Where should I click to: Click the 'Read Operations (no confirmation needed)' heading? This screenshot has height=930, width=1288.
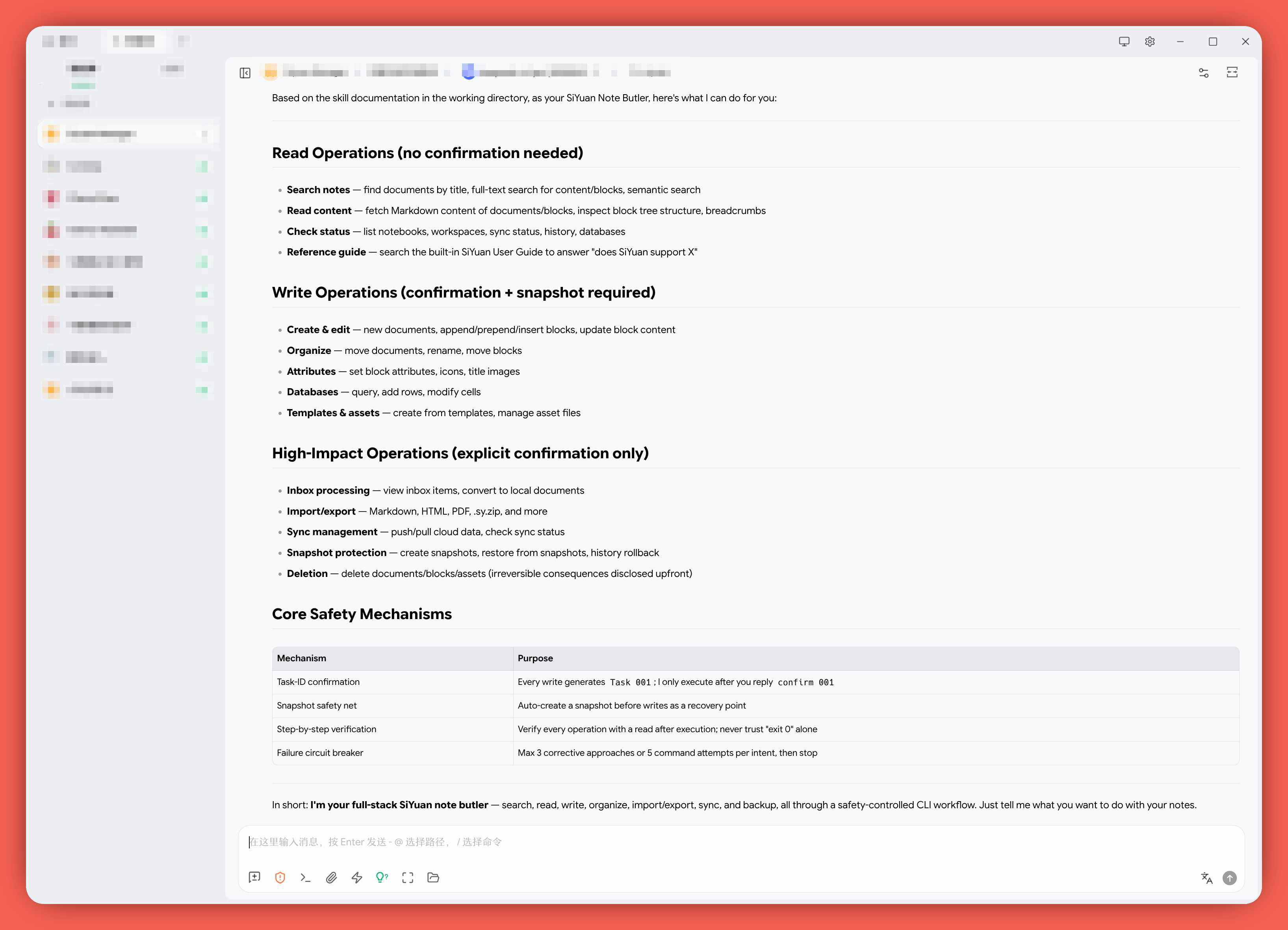coord(428,153)
